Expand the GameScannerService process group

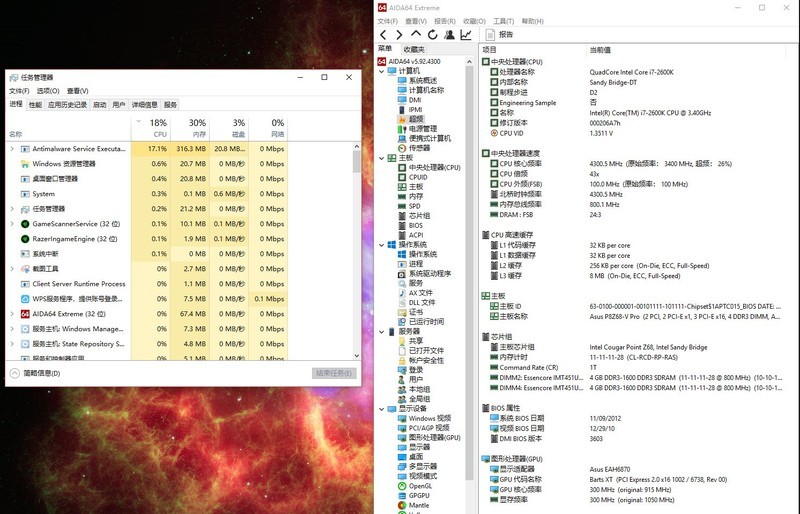click(12, 224)
